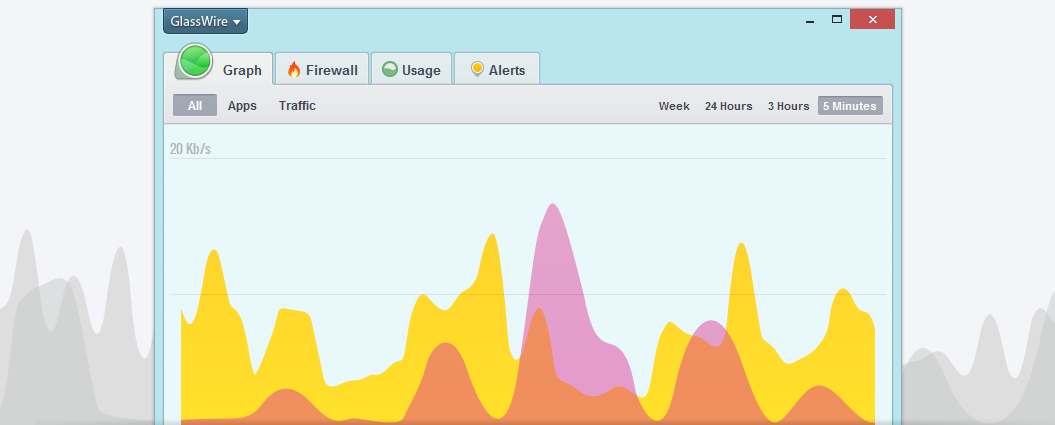Screen dimensions: 1055x425
Task: Close the GlassWire window
Action: [872, 20]
